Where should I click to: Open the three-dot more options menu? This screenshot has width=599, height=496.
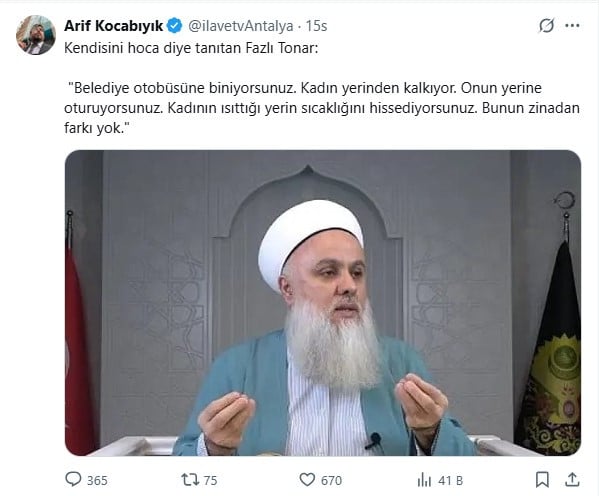572,26
